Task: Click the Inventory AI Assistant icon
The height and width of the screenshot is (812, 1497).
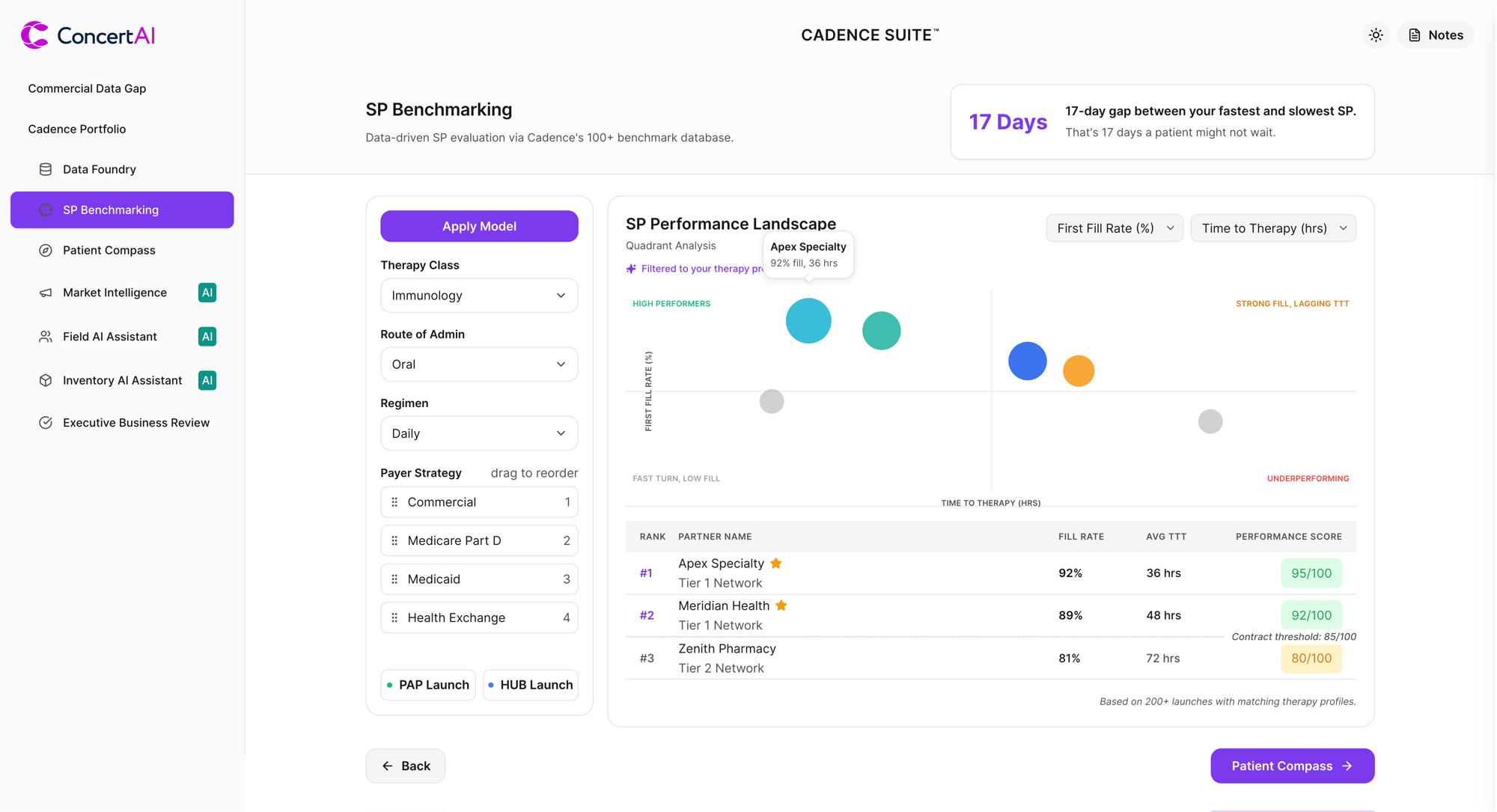Action: click(x=46, y=380)
